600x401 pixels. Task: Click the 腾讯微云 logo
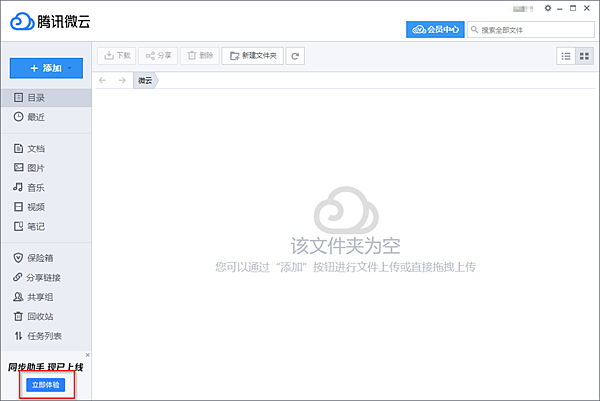pos(50,21)
